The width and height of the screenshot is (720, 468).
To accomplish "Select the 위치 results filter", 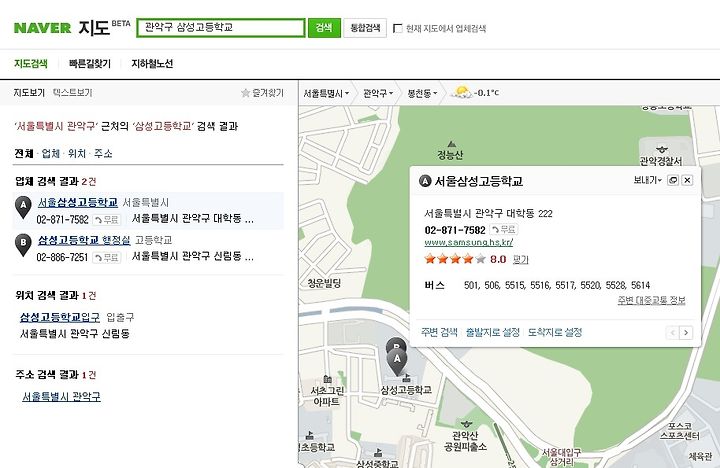I will pos(77,153).
